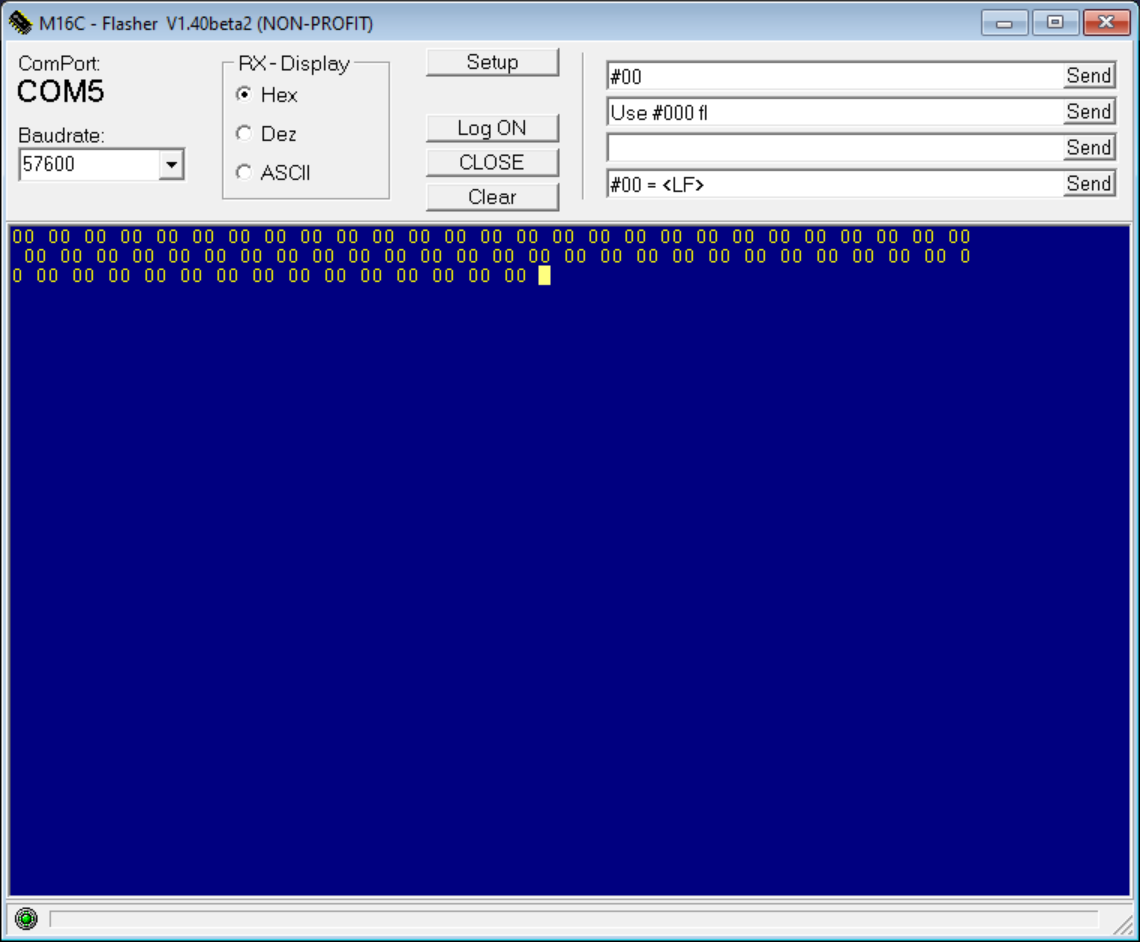Select the Hex RX display option
Viewport: 1140px width, 942px height.
coord(244,95)
